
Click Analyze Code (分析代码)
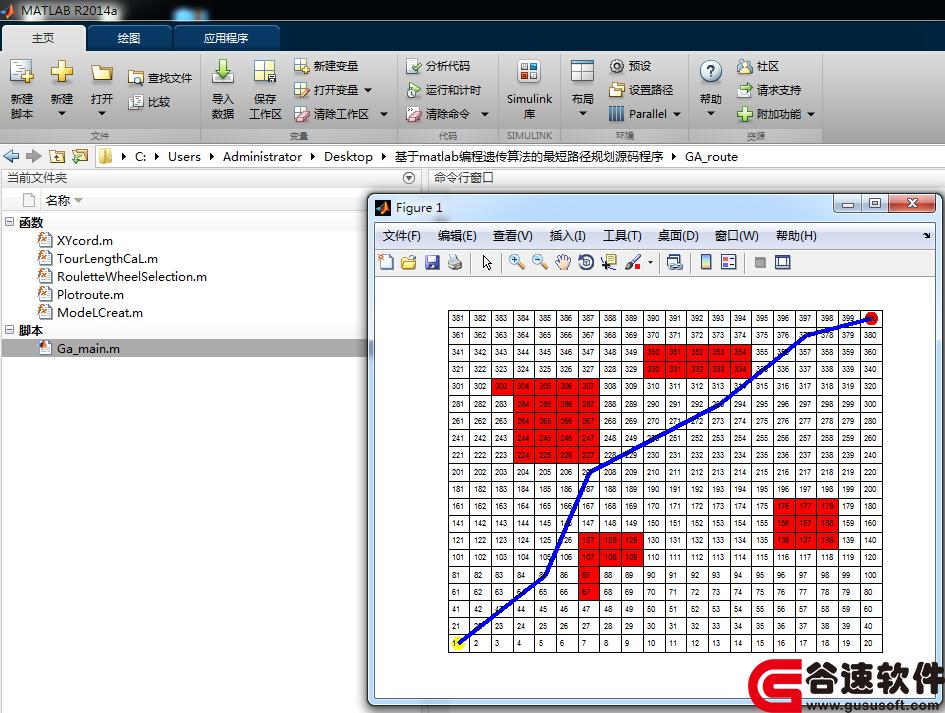[x=438, y=66]
